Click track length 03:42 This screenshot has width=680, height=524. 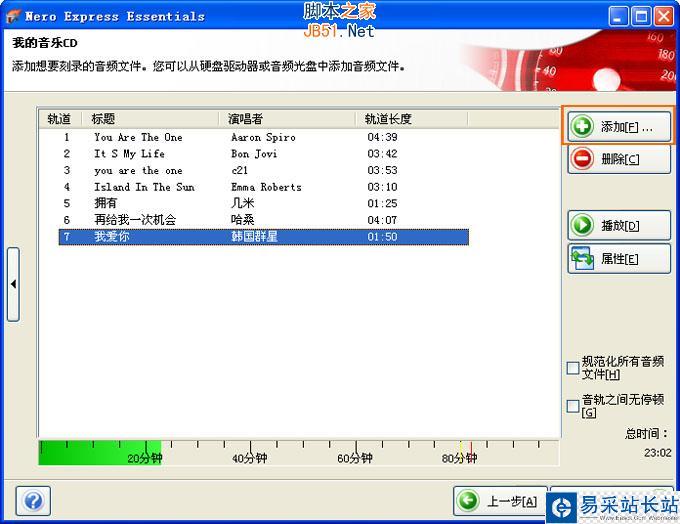pos(382,154)
